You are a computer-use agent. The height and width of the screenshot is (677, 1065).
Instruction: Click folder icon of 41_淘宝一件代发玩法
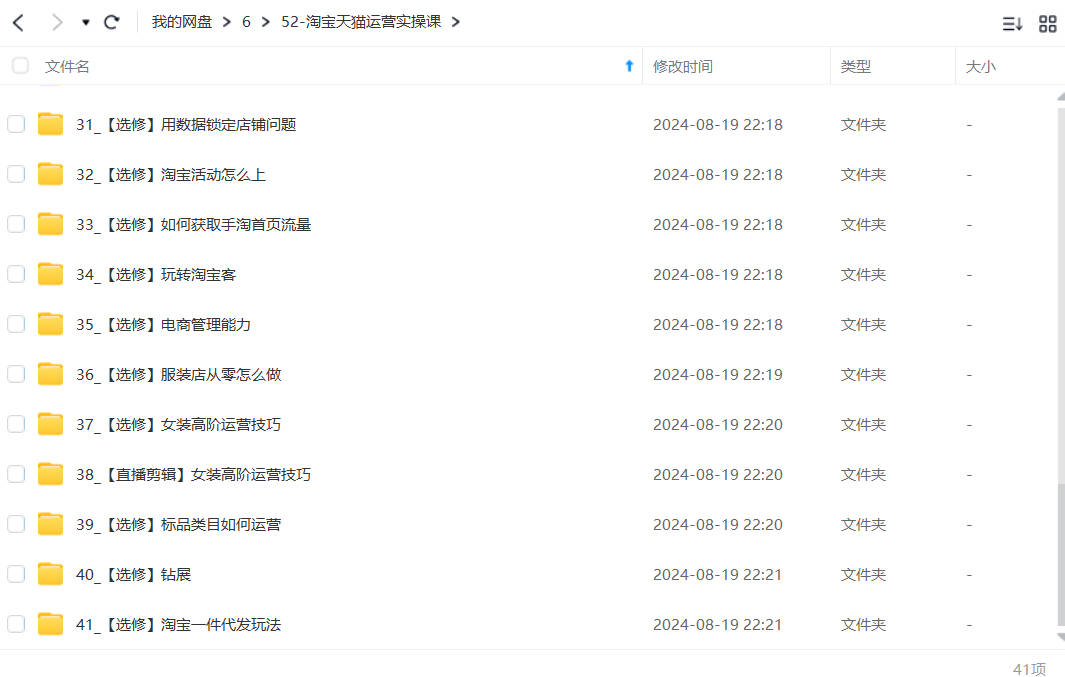pyautogui.click(x=50, y=624)
